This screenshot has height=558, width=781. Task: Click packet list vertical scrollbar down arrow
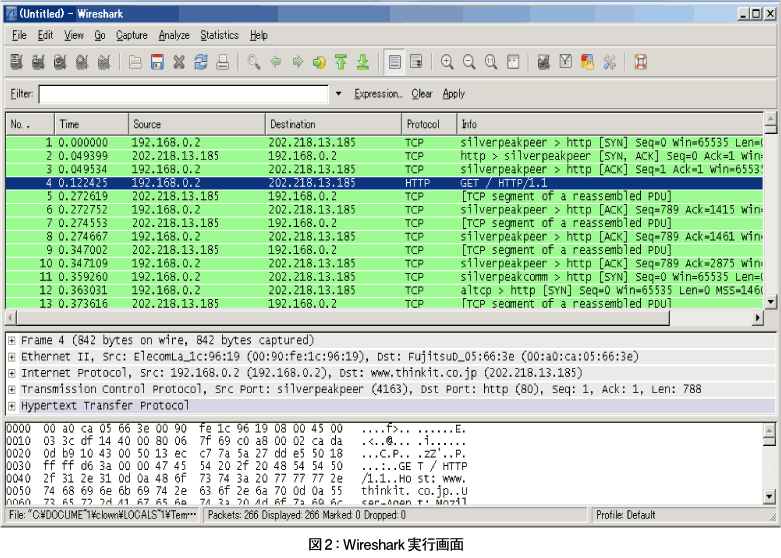(x=771, y=301)
